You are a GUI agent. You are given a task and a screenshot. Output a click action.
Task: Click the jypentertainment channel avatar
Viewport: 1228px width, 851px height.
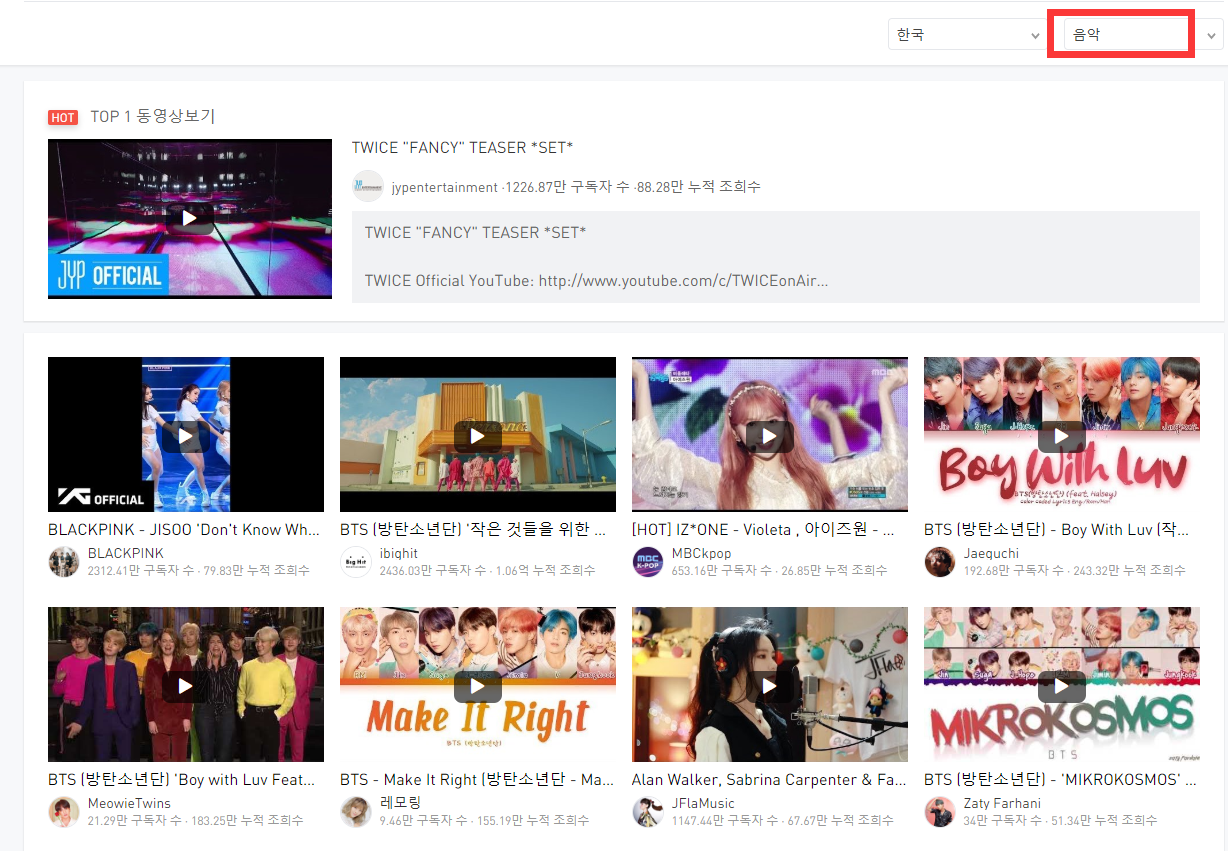368,187
